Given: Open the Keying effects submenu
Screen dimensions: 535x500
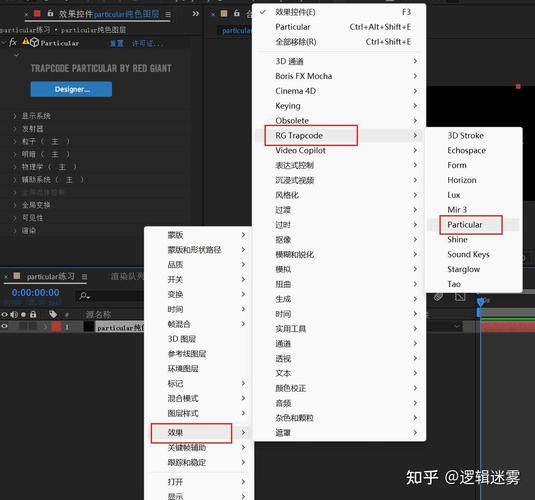Looking at the screenshot, I should point(339,106).
